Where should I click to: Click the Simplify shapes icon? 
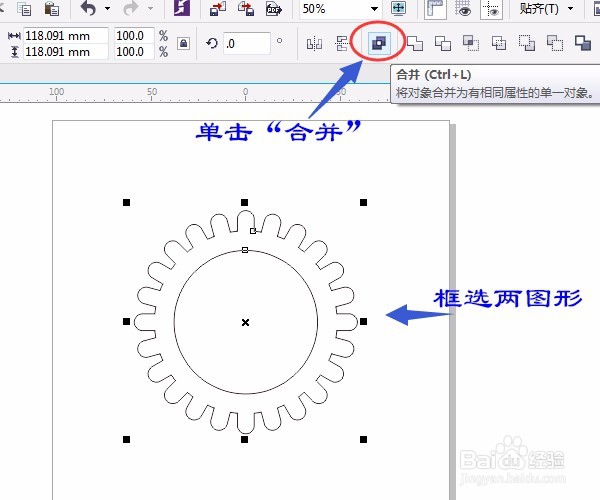[499, 43]
